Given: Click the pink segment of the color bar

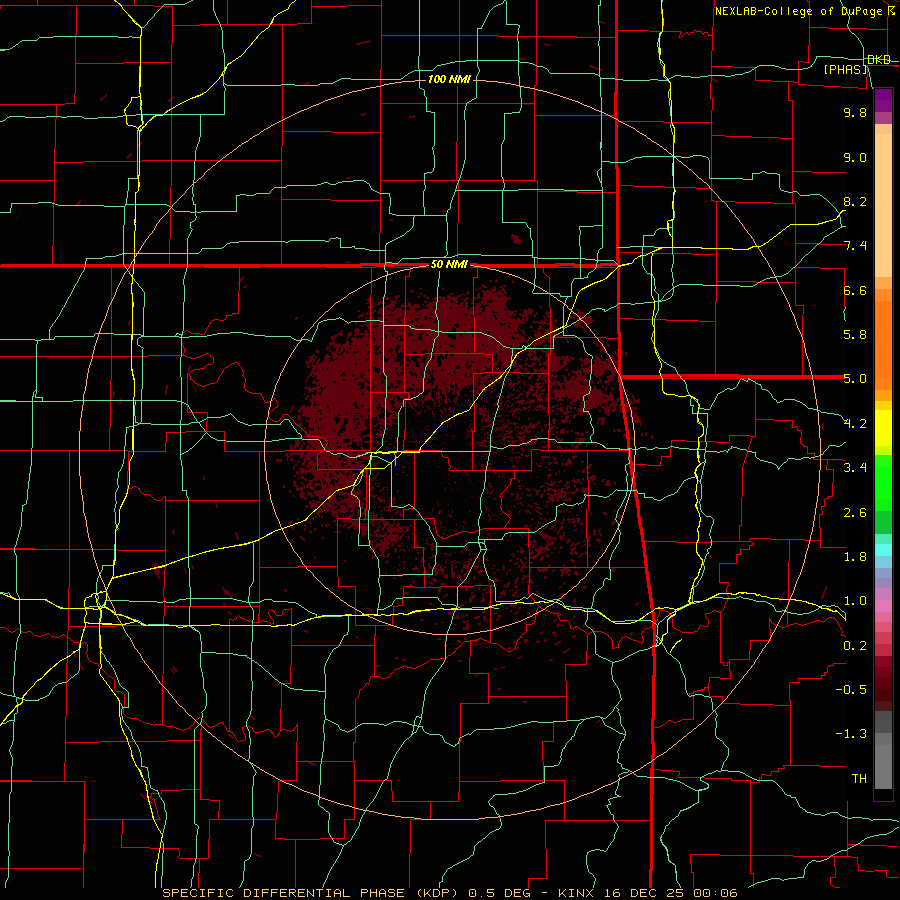Looking at the screenshot, I should pos(883,606).
